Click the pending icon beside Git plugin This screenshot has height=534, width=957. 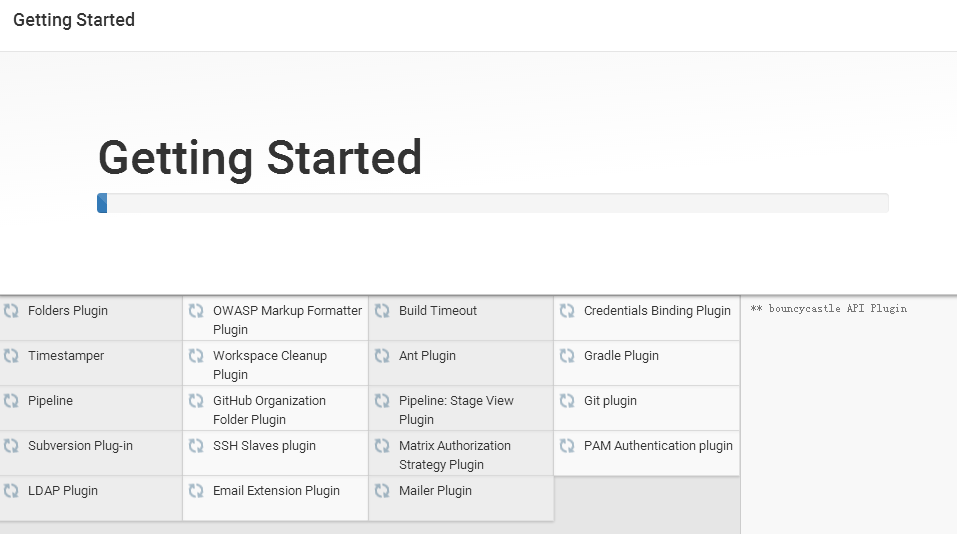click(x=567, y=401)
